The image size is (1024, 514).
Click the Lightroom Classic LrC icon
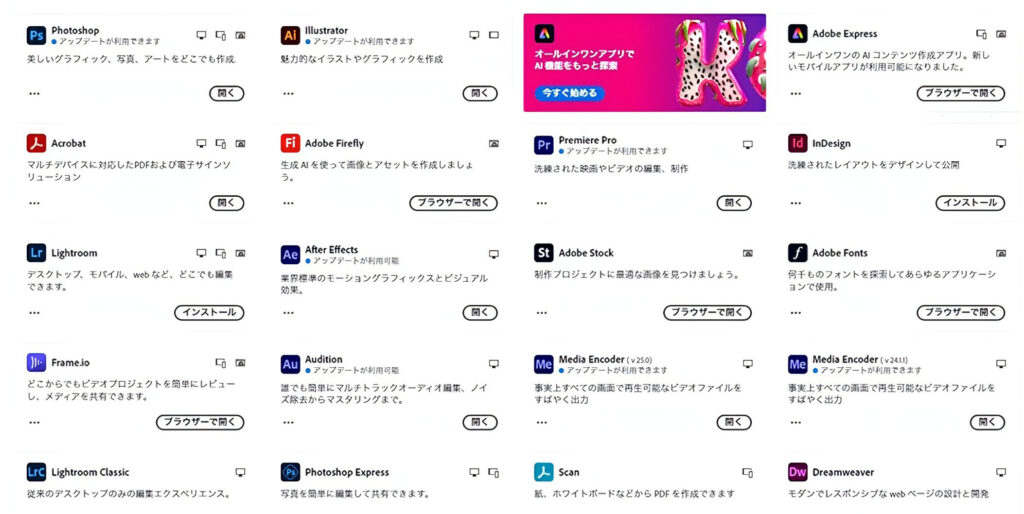coord(37,472)
